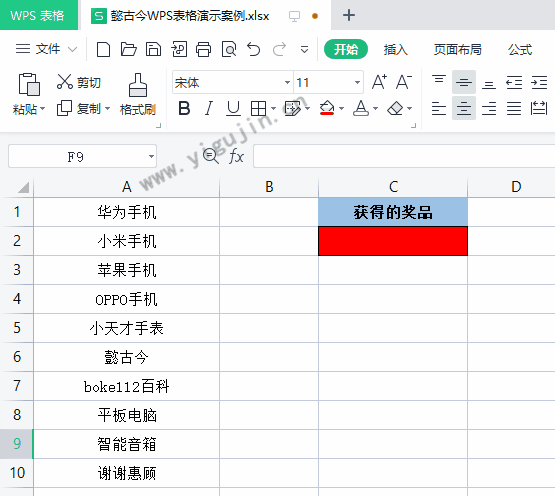The height and width of the screenshot is (496, 555).
Task: Click the Open folder icon
Action: 128,49
